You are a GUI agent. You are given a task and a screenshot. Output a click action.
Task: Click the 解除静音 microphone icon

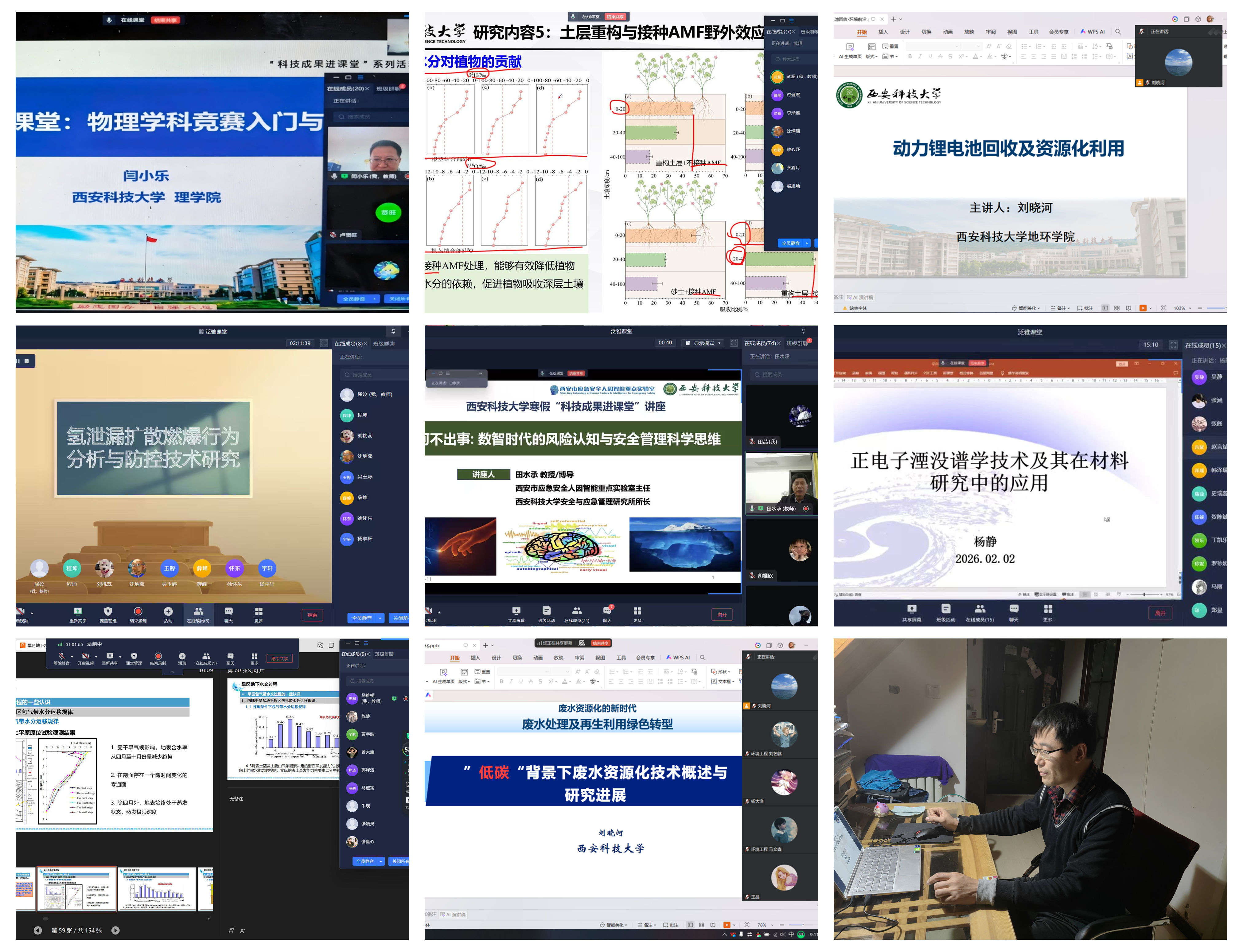tap(61, 656)
